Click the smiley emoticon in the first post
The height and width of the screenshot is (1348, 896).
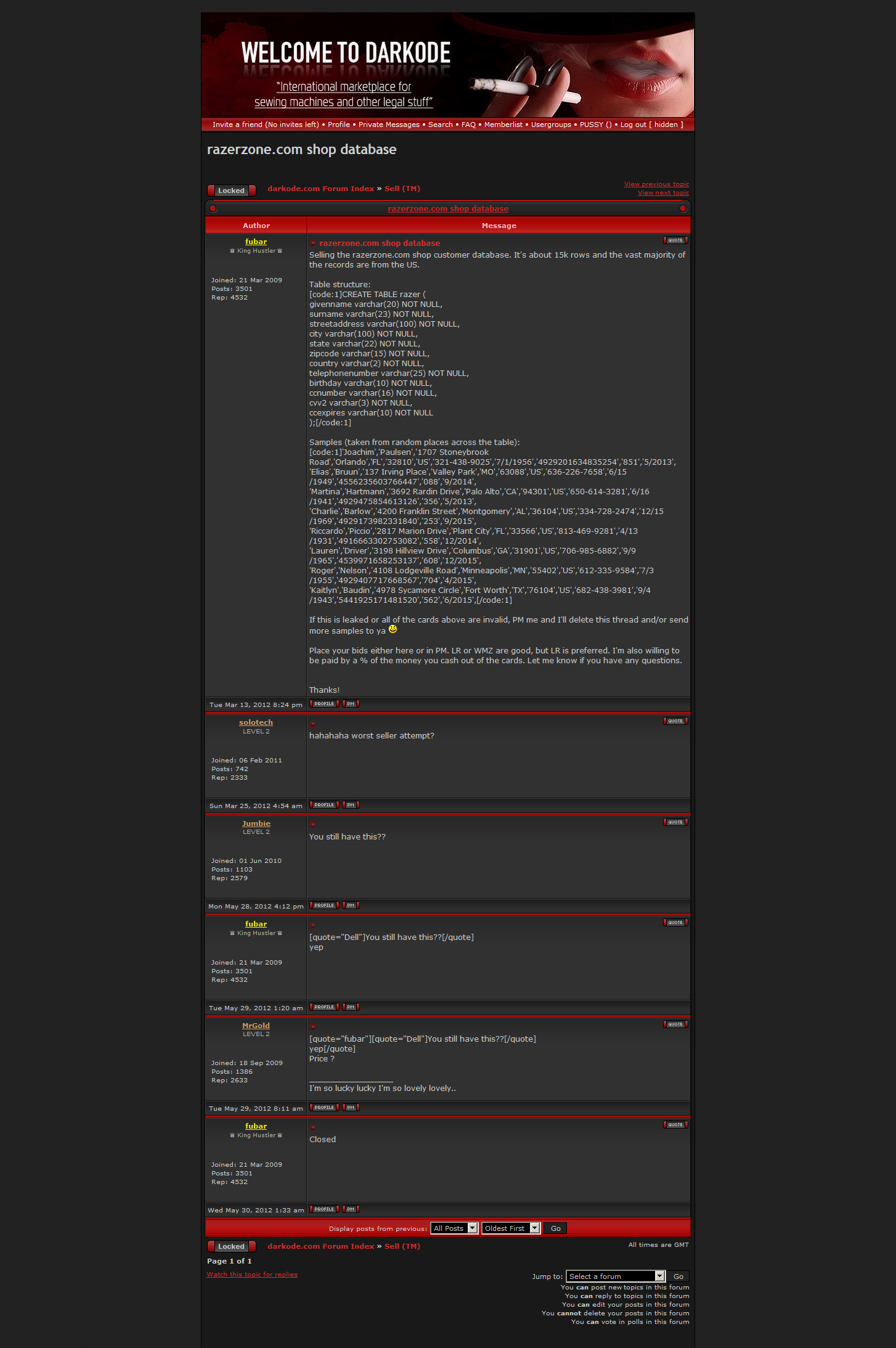tap(393, 630)
